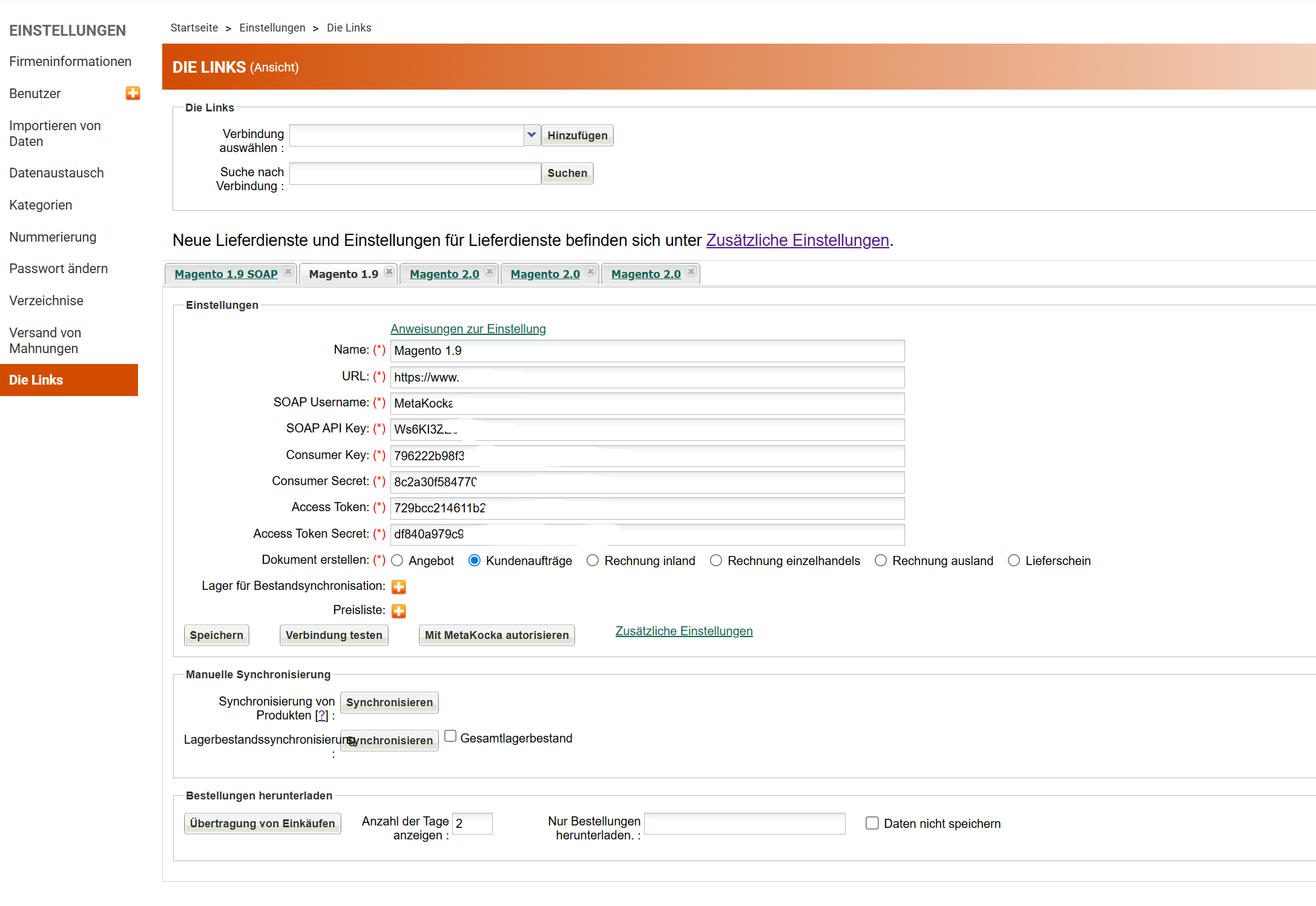Click the plus icon next to Preisliste
Screen dimensions: 1316x906
click(398, 610)
